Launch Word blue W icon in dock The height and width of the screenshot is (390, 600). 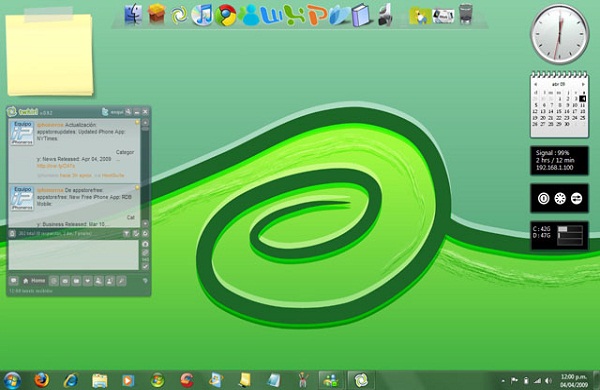[272, 16]
